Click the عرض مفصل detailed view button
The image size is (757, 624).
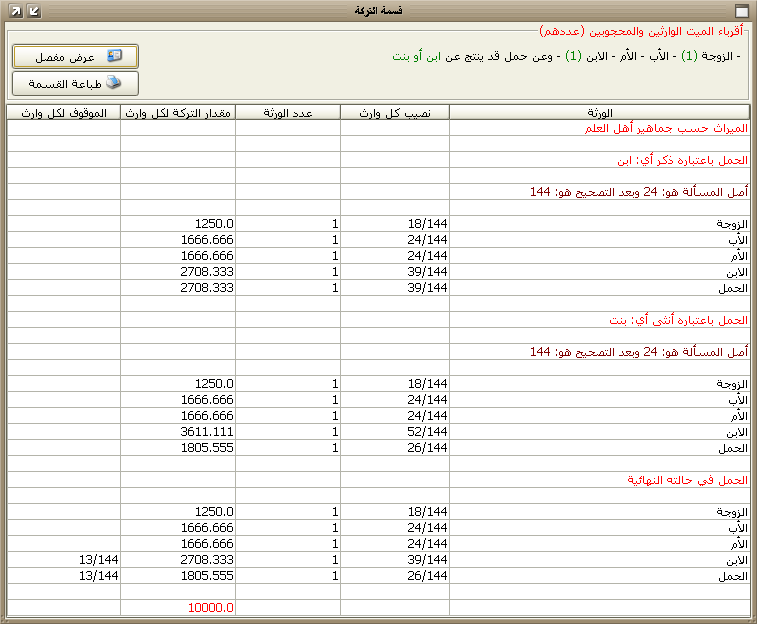(75, 57)
